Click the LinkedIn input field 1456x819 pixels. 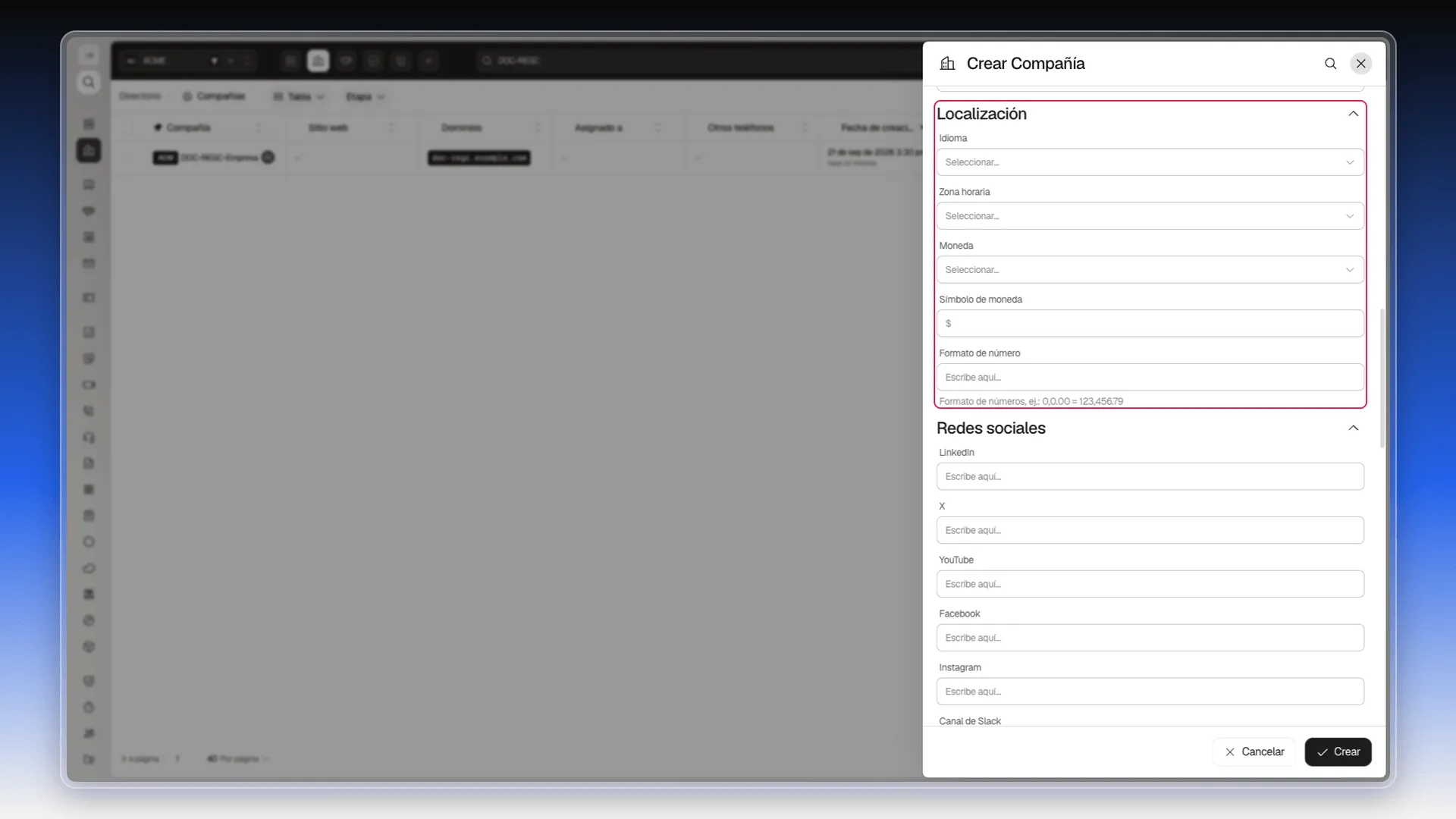pyautogui.click(x=1150, y=477)
